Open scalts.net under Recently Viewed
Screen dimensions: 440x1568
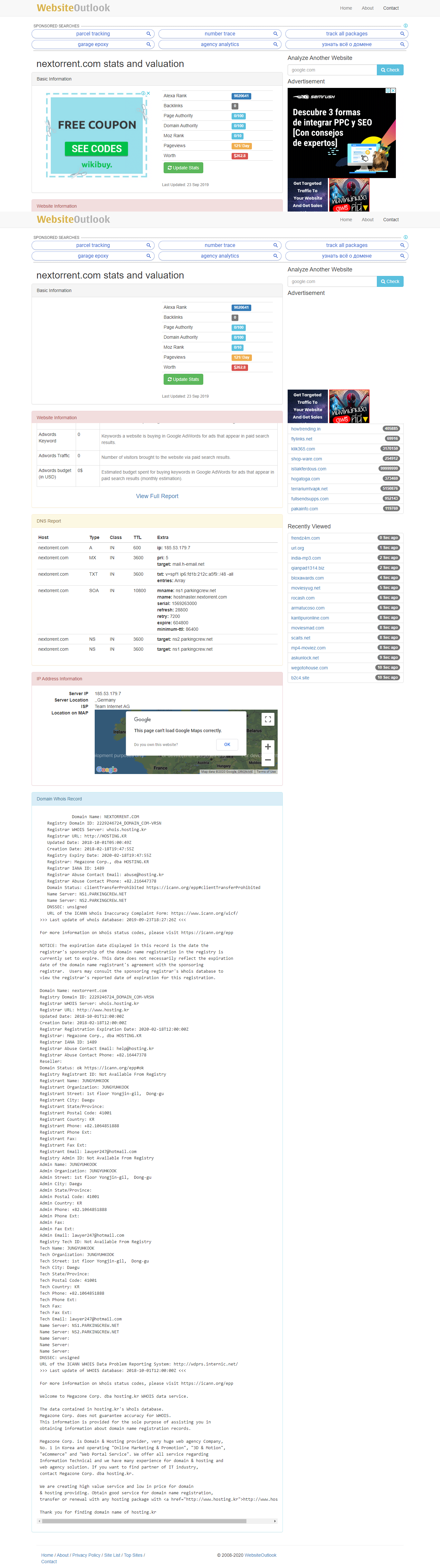pos(301,638)
